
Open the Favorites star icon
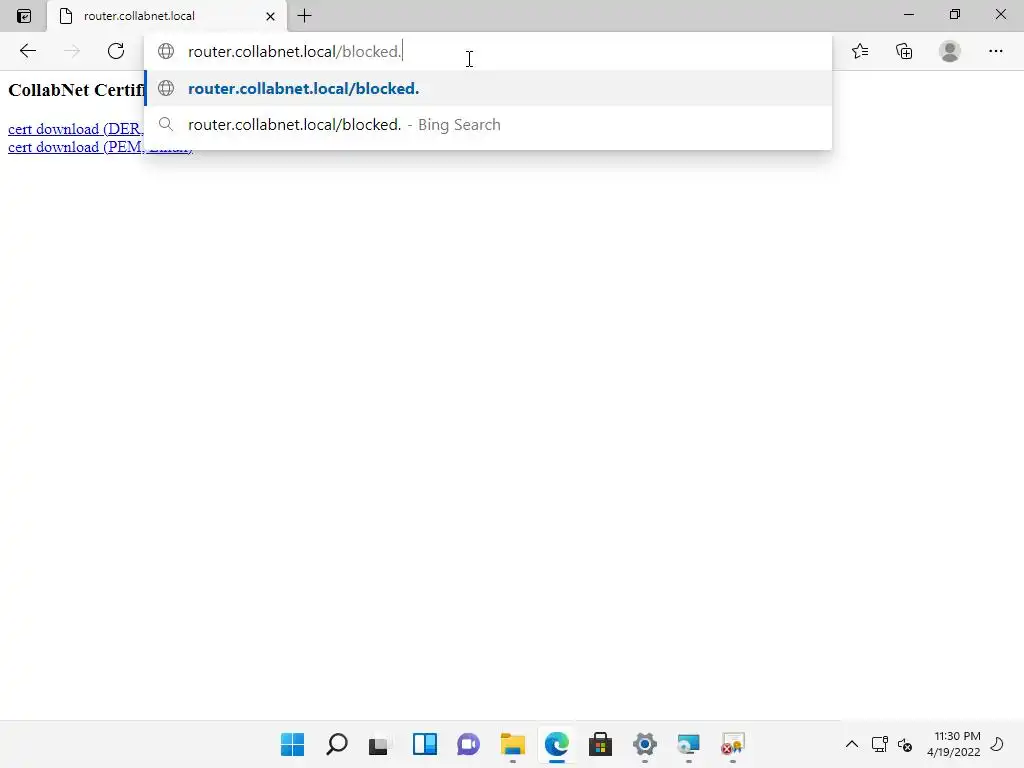coord(860,51)
